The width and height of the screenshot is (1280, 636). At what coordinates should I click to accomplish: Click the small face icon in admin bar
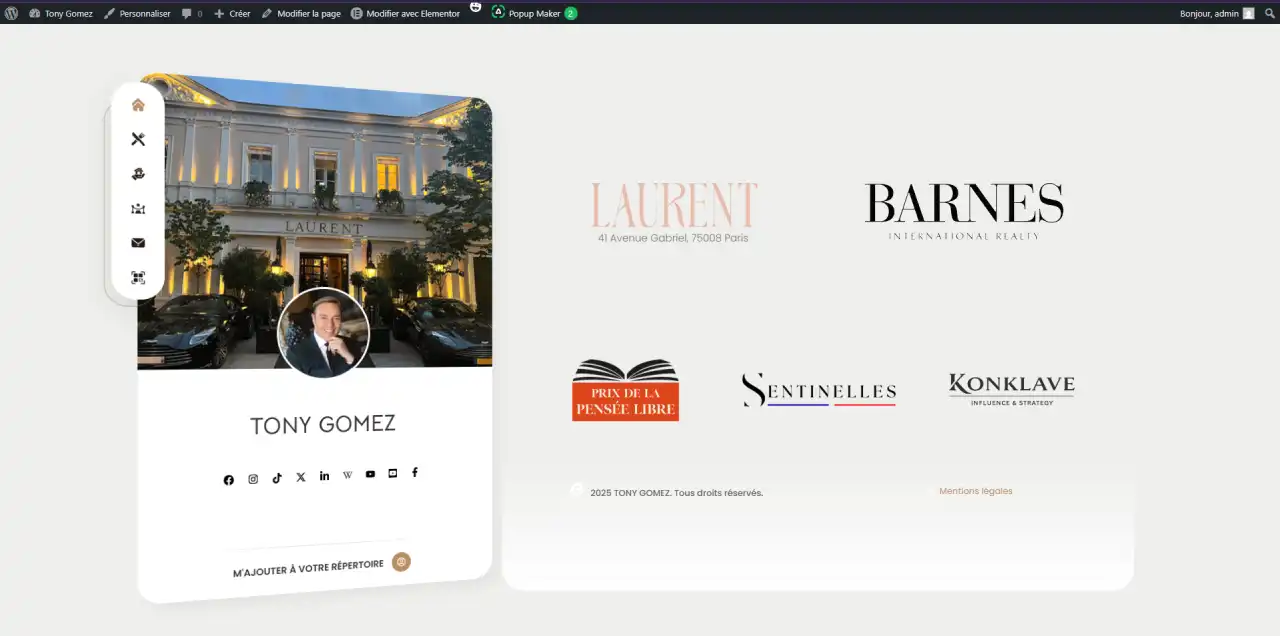(475, 7)
